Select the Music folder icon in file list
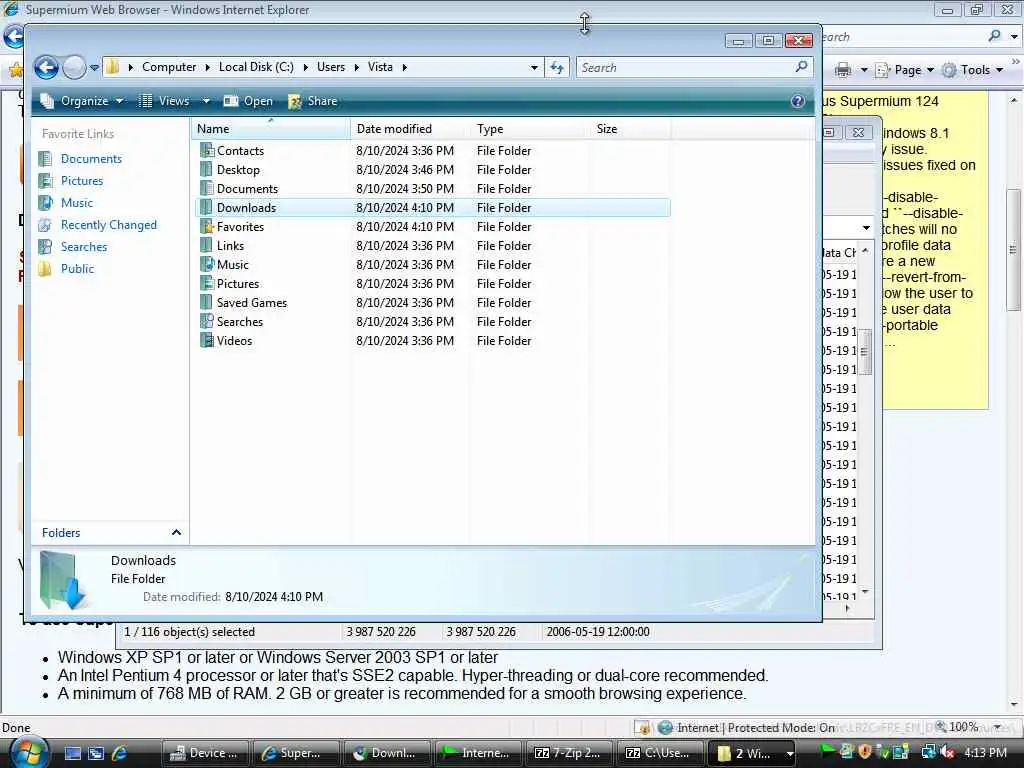1024x768 pixels. tap(206, 264)
